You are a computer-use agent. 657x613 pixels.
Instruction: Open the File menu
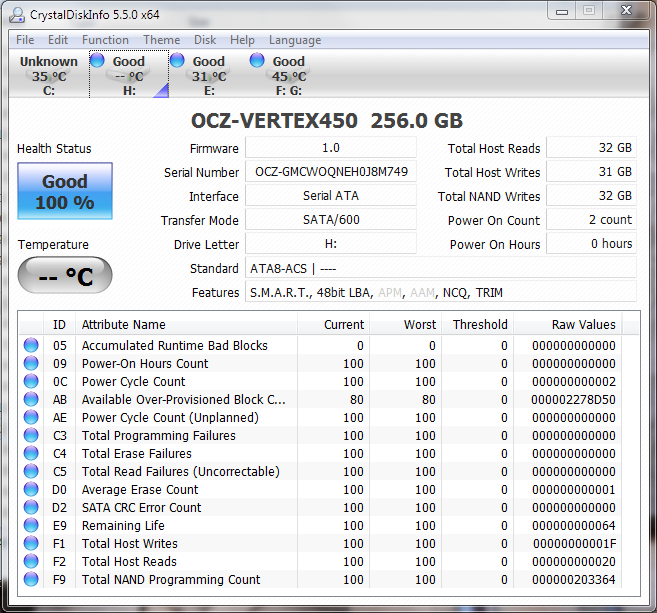25,40
